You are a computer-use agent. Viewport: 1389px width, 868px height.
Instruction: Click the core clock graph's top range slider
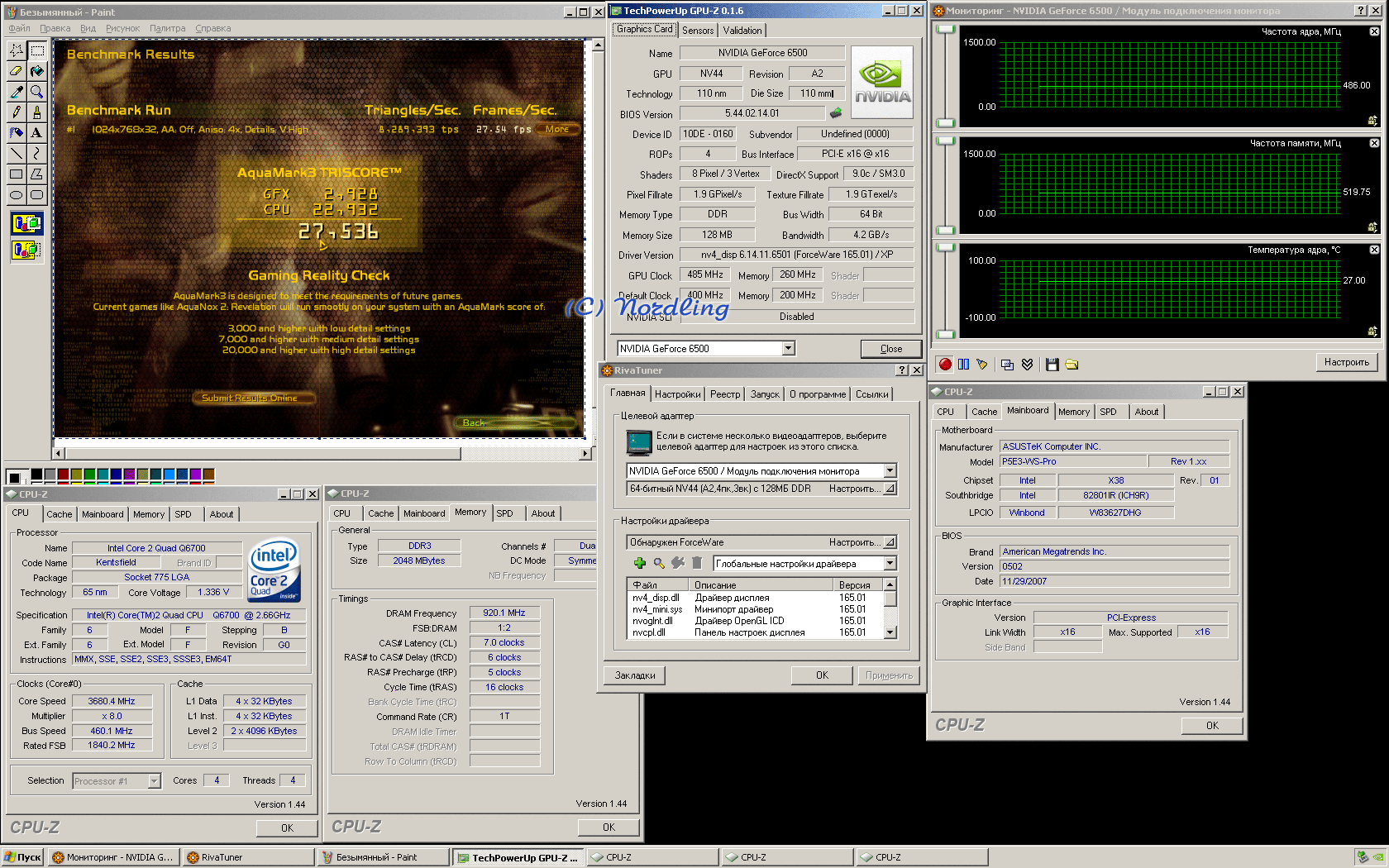[945, 29]
